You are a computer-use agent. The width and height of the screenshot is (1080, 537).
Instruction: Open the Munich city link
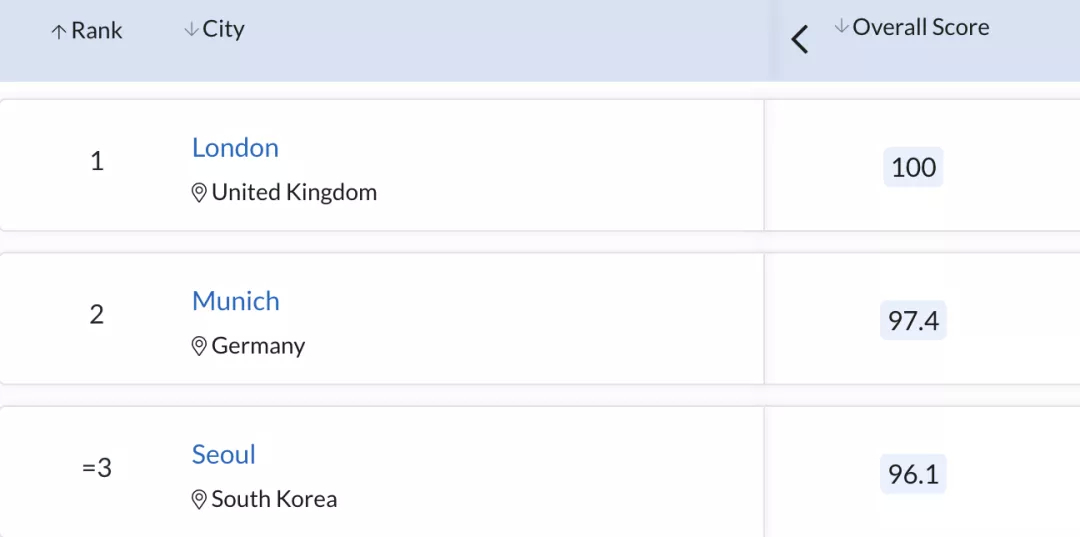point(236,301)
